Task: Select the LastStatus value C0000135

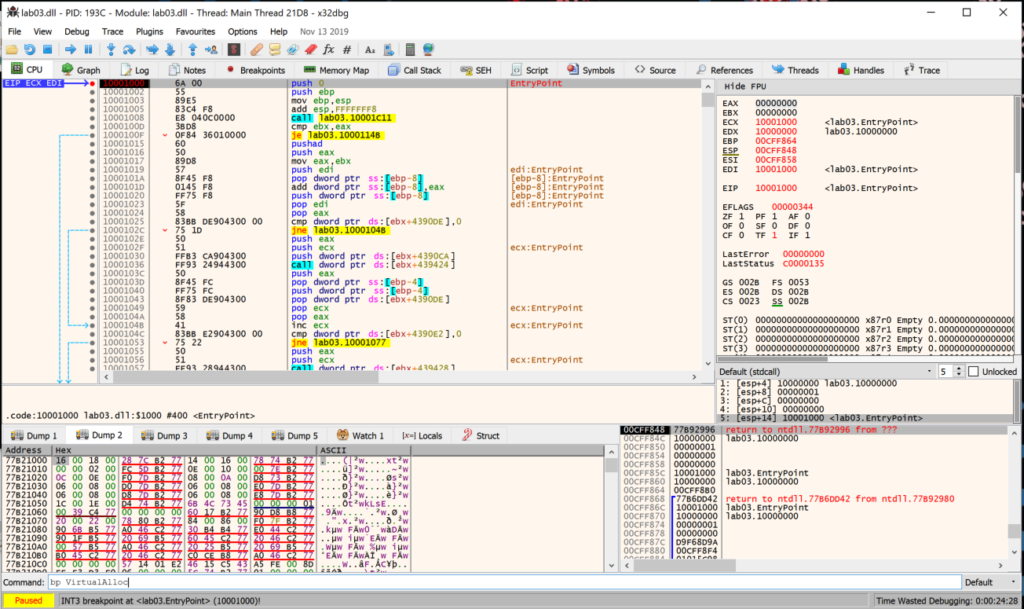Action: (803, 264)
